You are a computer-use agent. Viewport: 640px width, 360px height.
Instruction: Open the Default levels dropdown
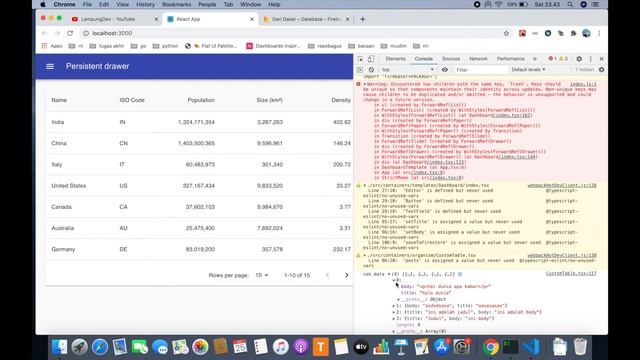[x=528, y=70]
